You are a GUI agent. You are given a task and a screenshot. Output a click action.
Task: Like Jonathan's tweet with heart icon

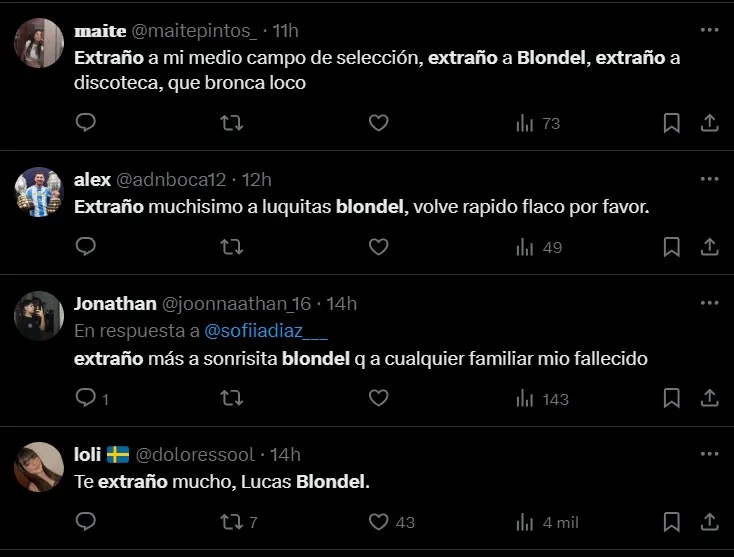point(378,398)
